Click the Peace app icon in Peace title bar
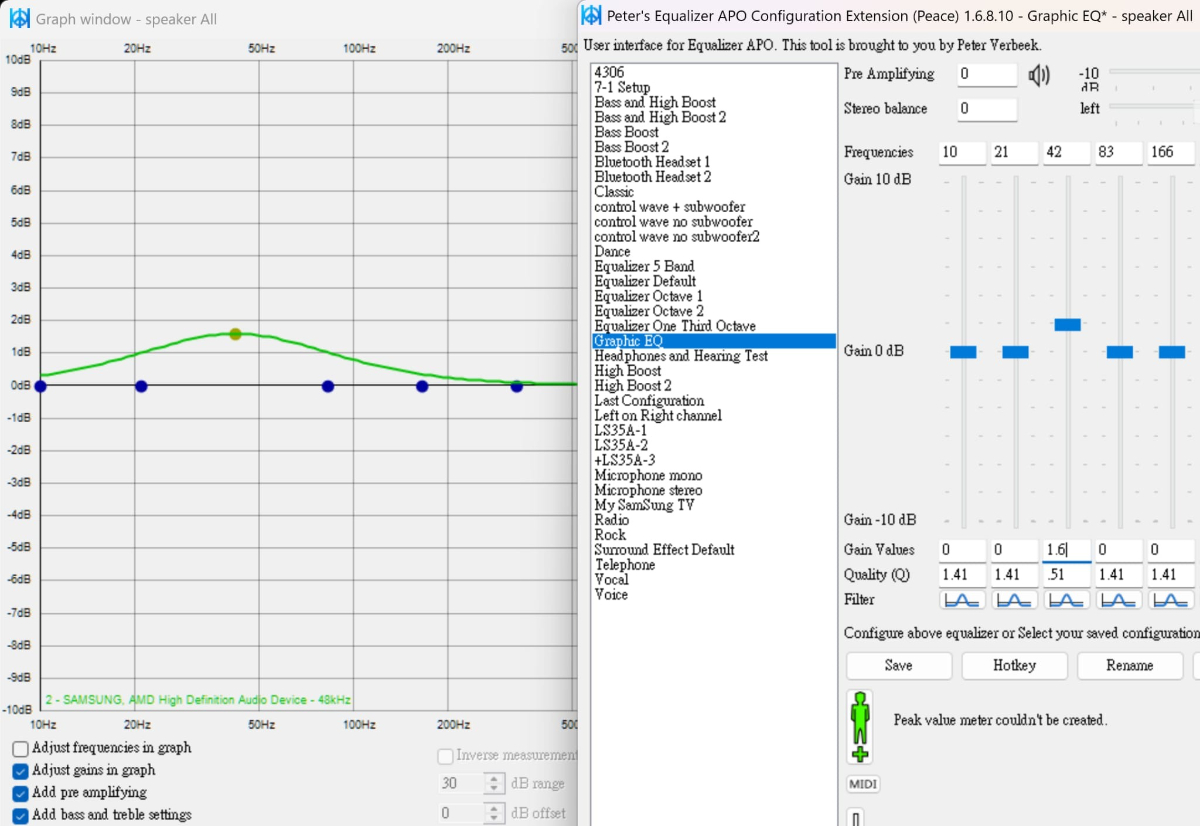The height and width of the screenshot is (826, 1200). click(591, 15)
